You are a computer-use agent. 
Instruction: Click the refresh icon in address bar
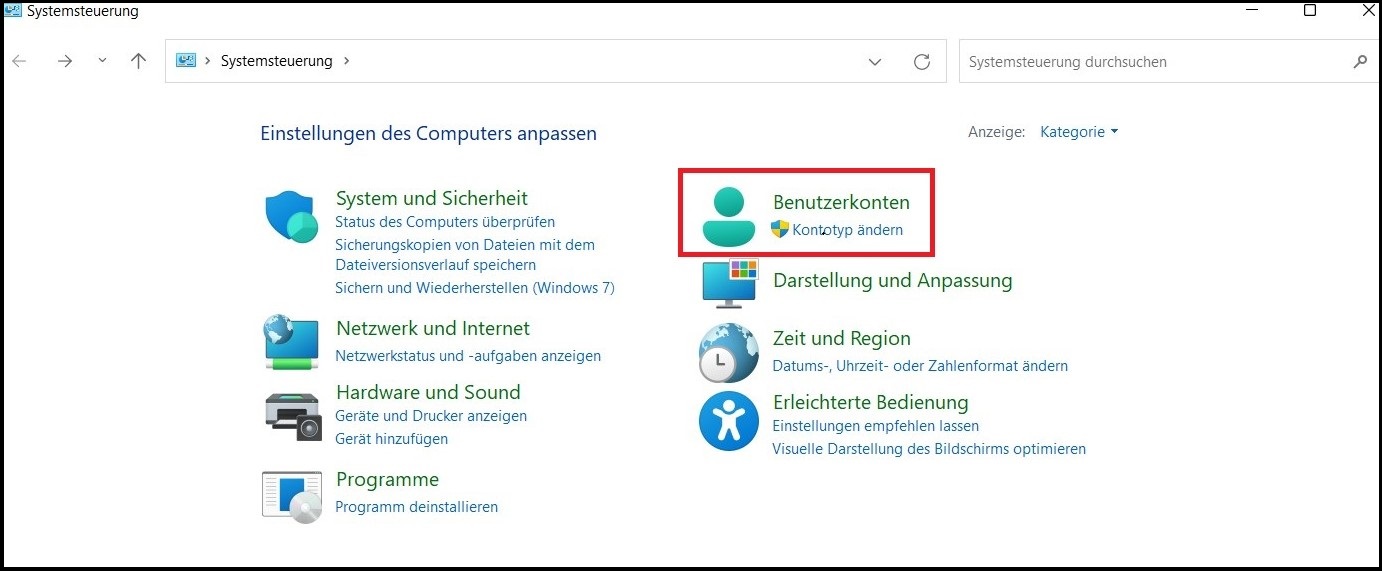click(922, 61)
